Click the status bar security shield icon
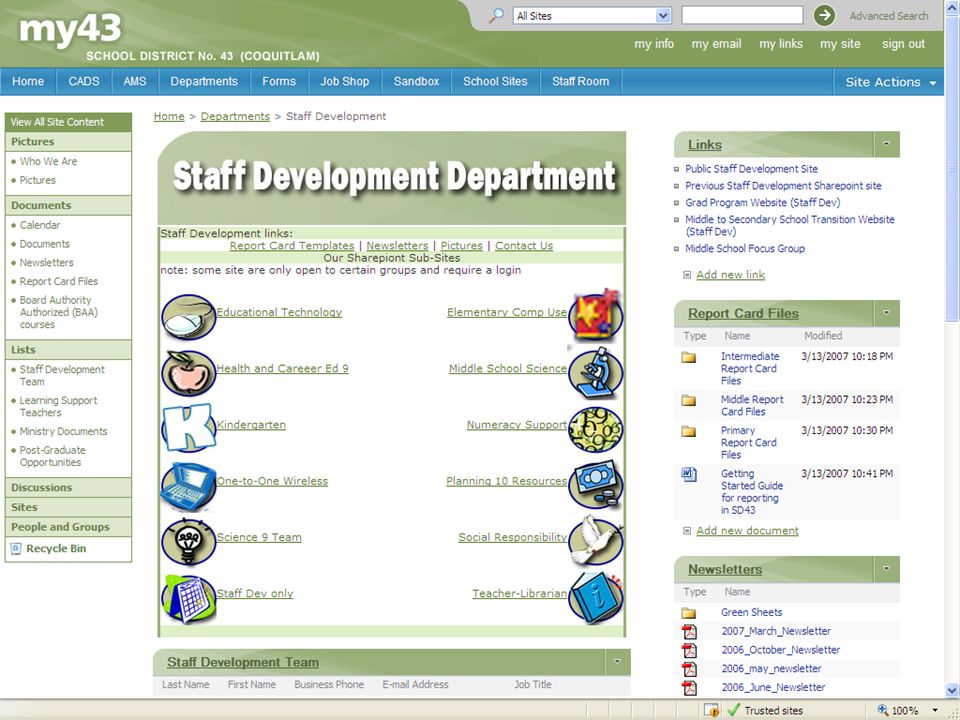This screenshot has width=960, height=720. [x=711, y=710]
